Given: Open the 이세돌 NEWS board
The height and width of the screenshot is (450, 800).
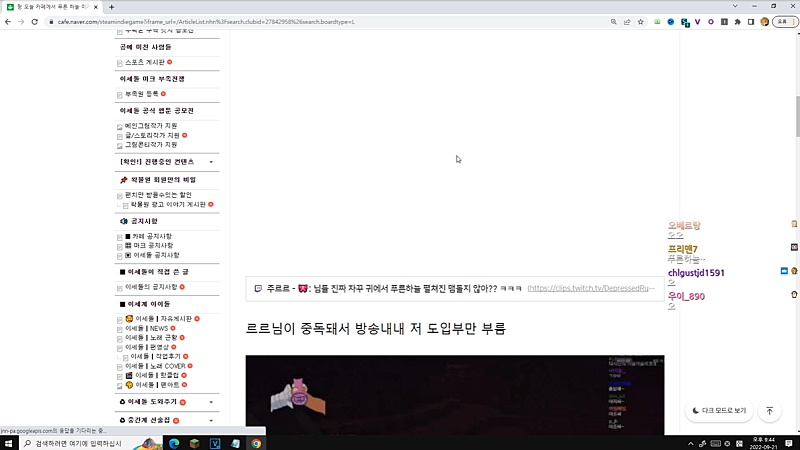Looking at the screenshot, I should point(146,329).
